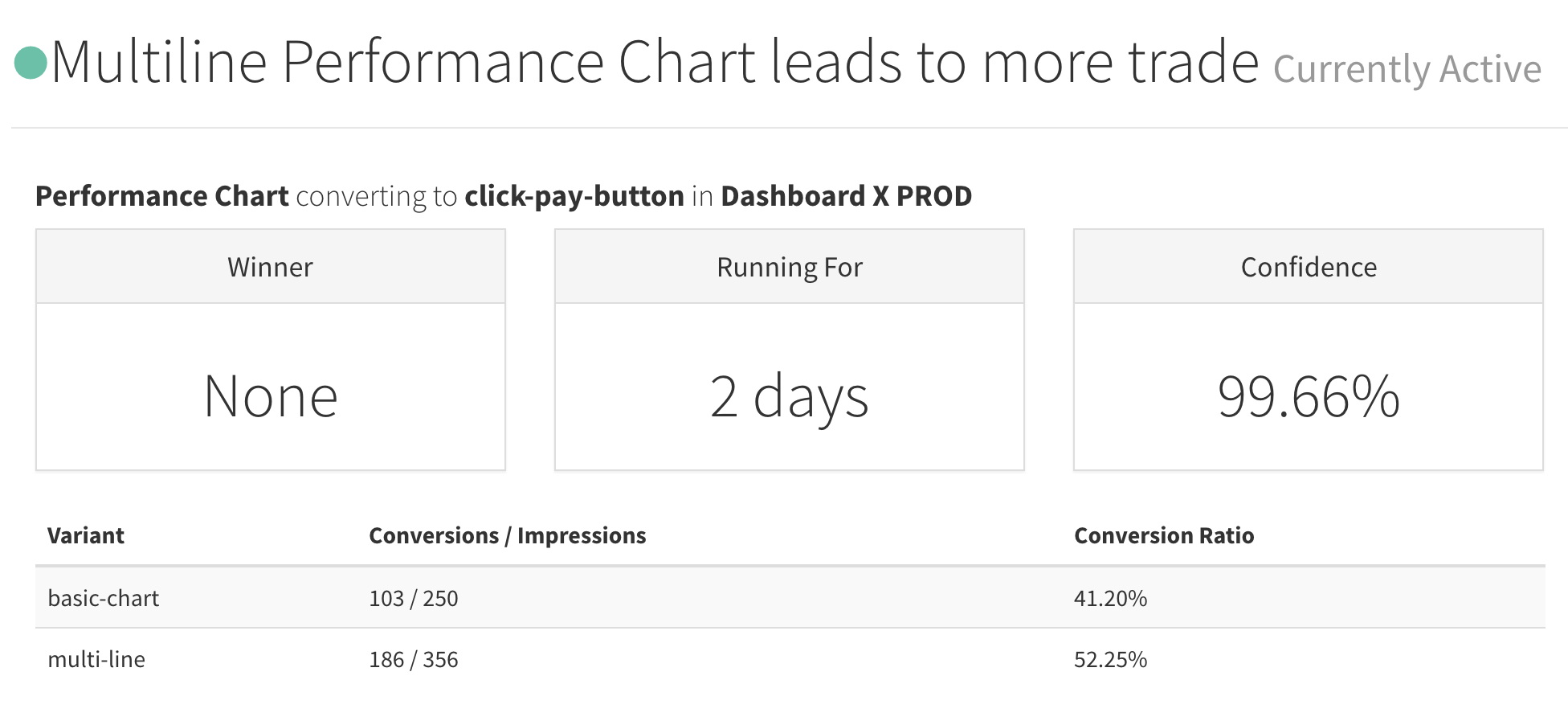
Task: Click the '103 / 250' conversions cell
Action: coord(414,598)
